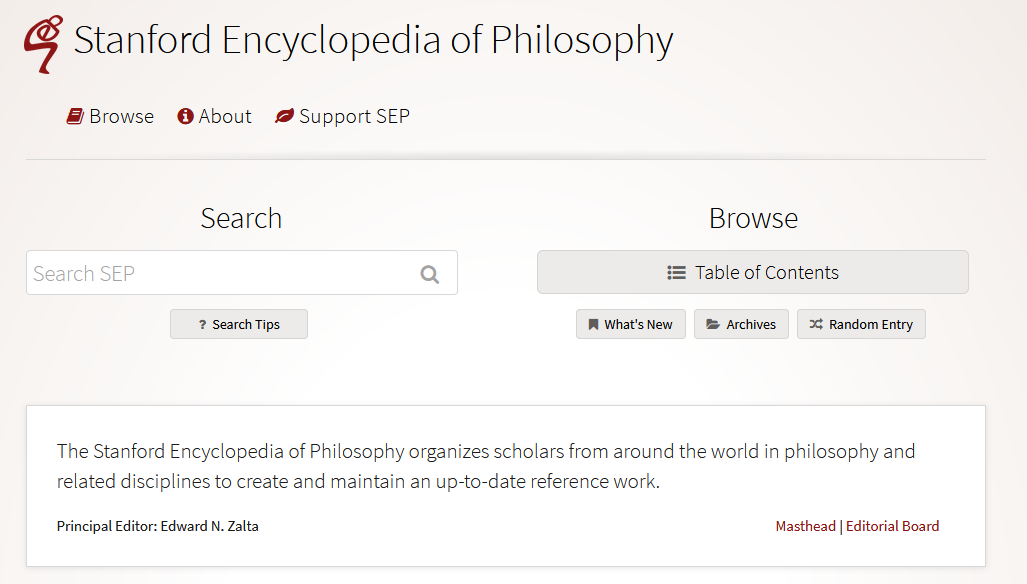The height and width of the screenshot is (584, 1027).
Task: Open the Masthead link
Action: pos(806,526)
